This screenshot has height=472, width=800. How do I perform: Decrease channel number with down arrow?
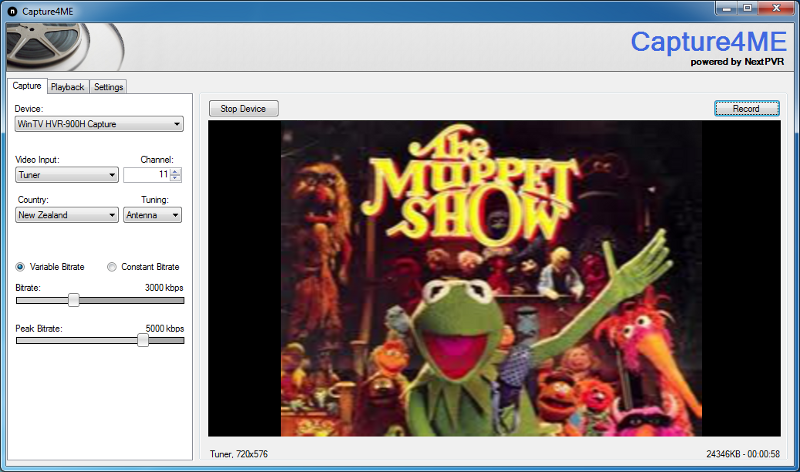pyautogui.click(x=176, y=178)
